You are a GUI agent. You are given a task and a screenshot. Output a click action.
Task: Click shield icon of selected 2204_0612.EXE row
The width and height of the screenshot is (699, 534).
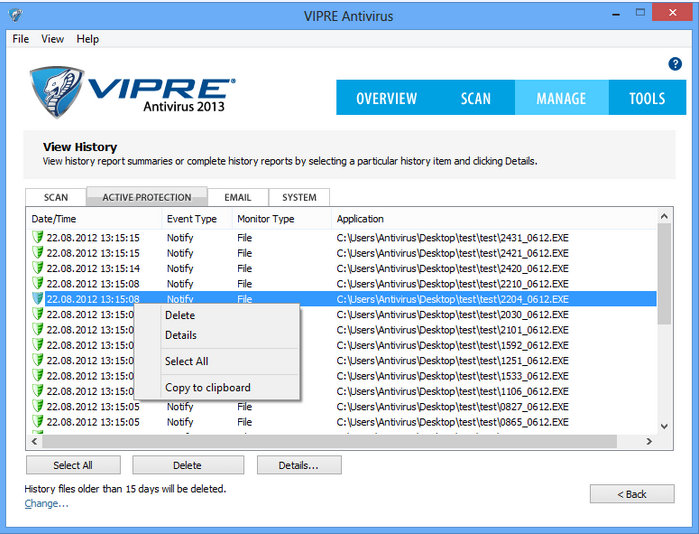click(38, 299)
